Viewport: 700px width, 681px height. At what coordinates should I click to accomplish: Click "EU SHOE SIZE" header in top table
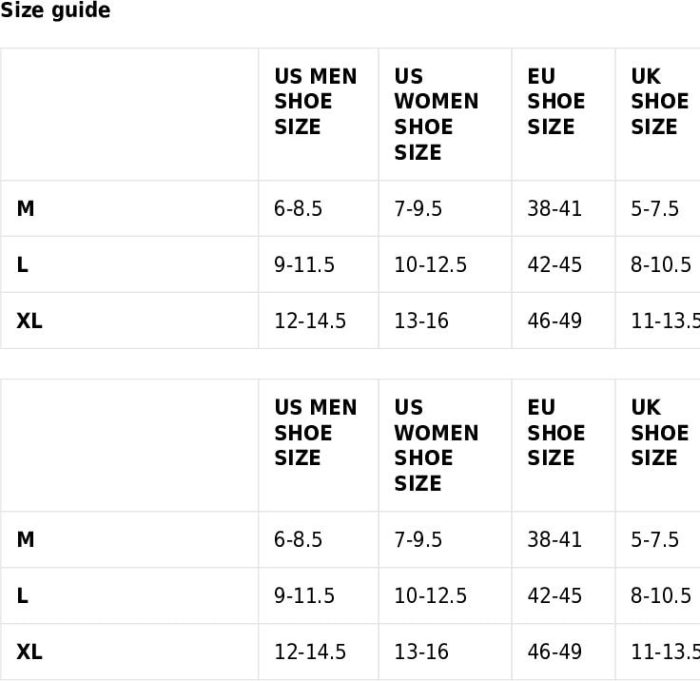click(556, 102)
